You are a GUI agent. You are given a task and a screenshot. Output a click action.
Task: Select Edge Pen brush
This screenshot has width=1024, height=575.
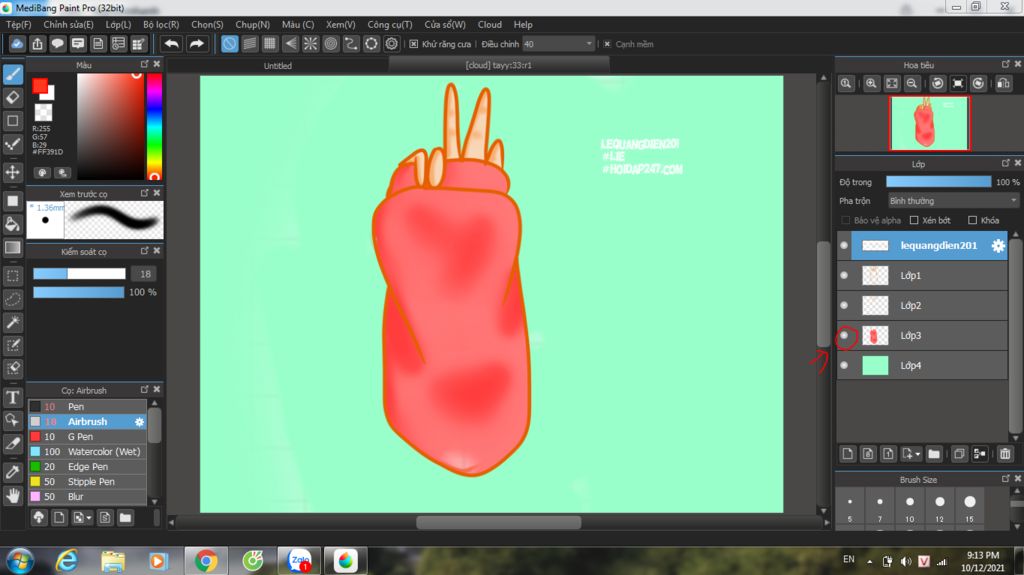(88, 467)
